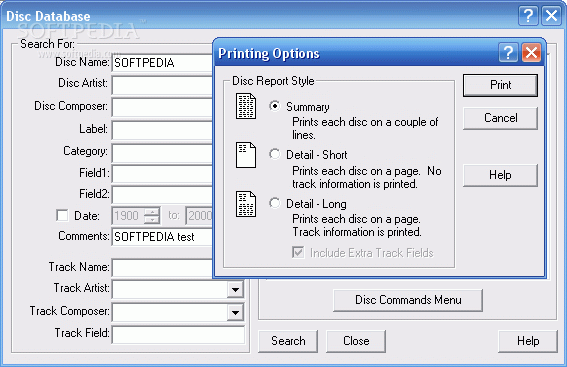The height and width of the screenshot is (367, 567).
Task: Click the Date to year 2000 field
Action: tap(199, 215)
